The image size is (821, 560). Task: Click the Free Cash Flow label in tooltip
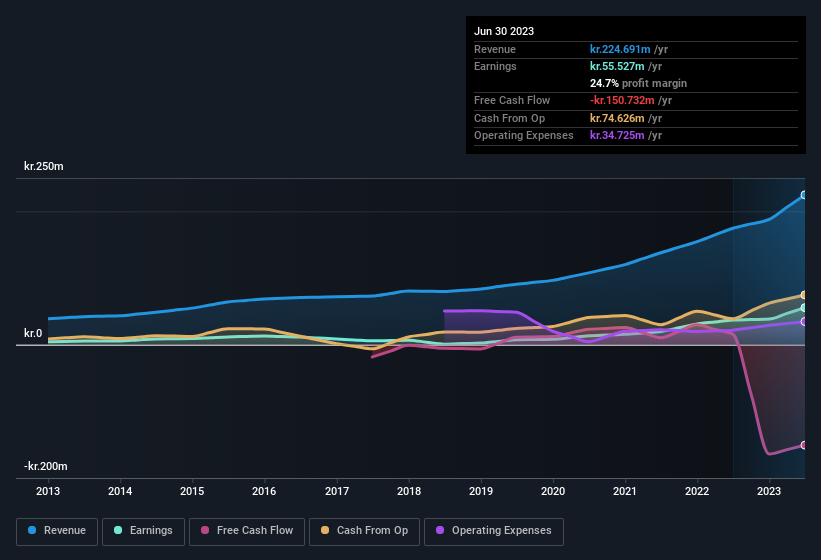pyautogui.click(x=512, y=100)
